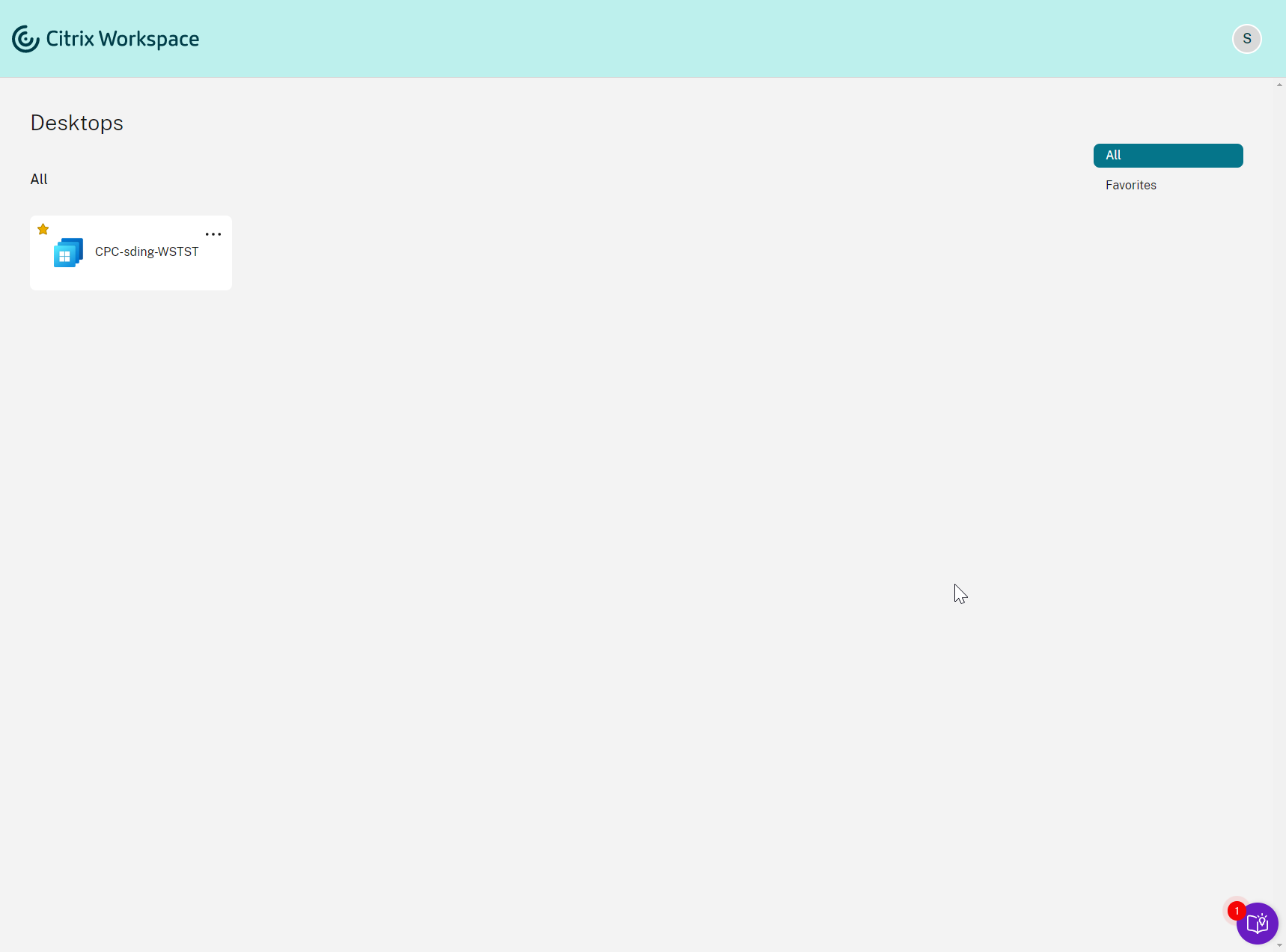This screenshot has width=1286, height=952.
Task: Click empty space inside the desktop card
Action: (x=150, y=277)
